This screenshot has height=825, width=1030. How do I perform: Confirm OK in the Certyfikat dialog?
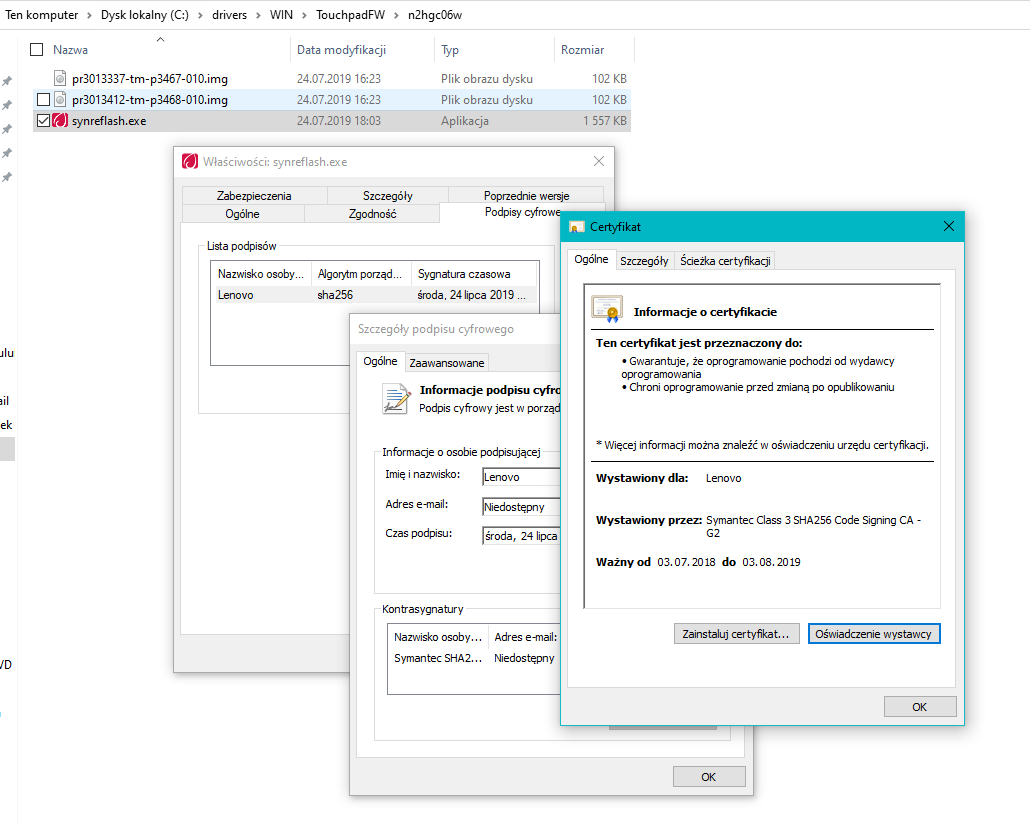pyautogui.click(x=920, y=707)
